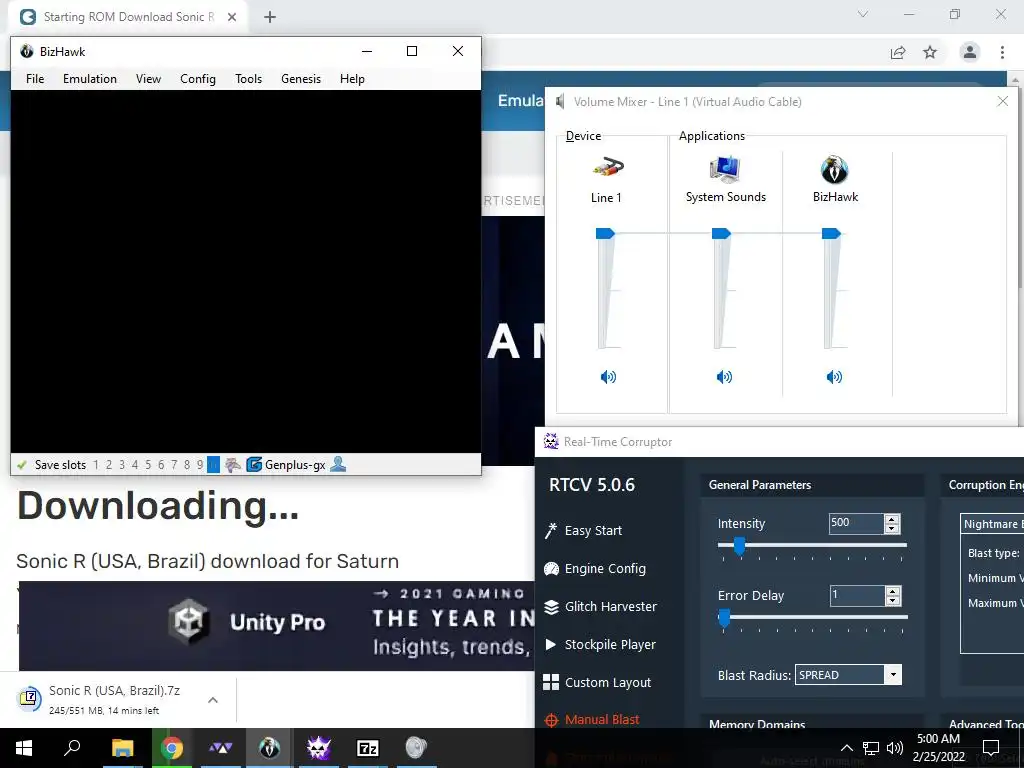The width and height of the screenshot is (1024, 768).
Task: Open the Genesis menu in BizHawk
Action: click(301, 79)
